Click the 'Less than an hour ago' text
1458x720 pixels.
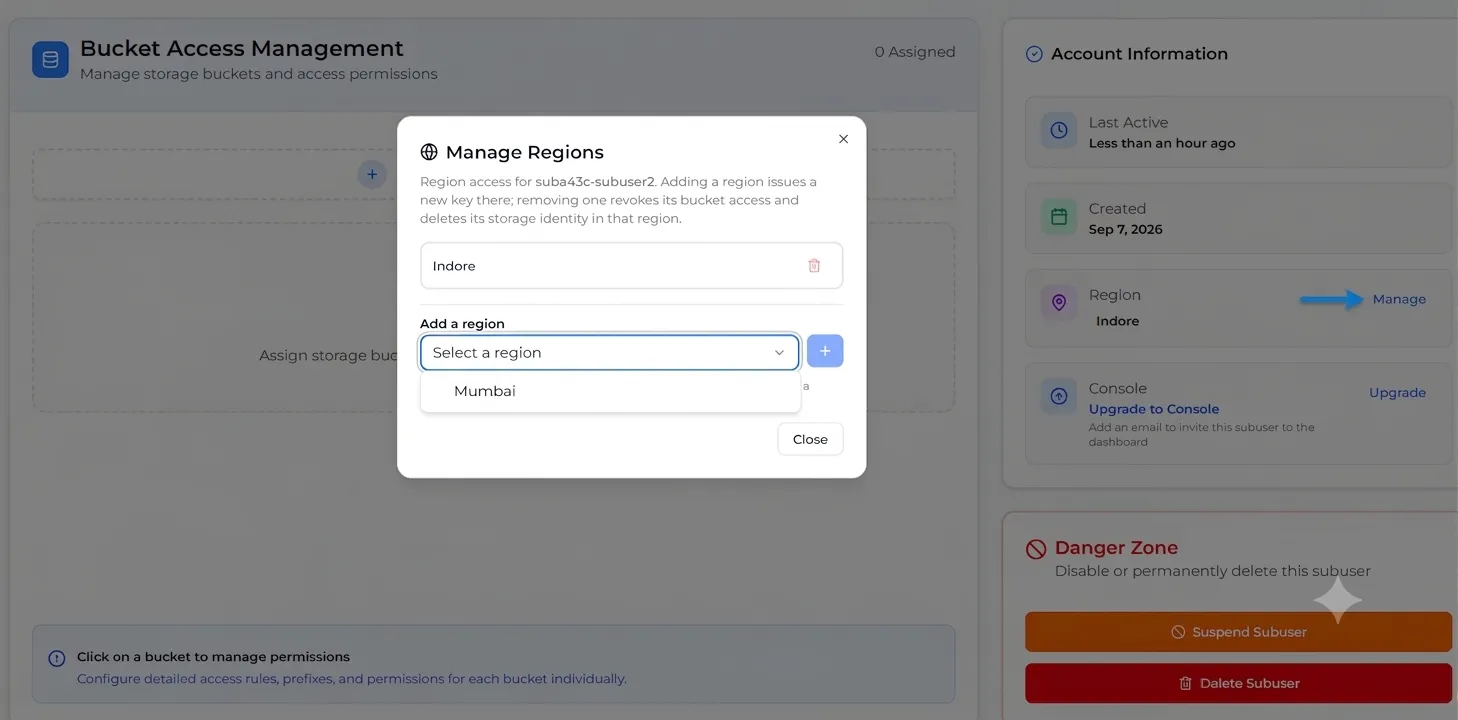pos(1162,143)
